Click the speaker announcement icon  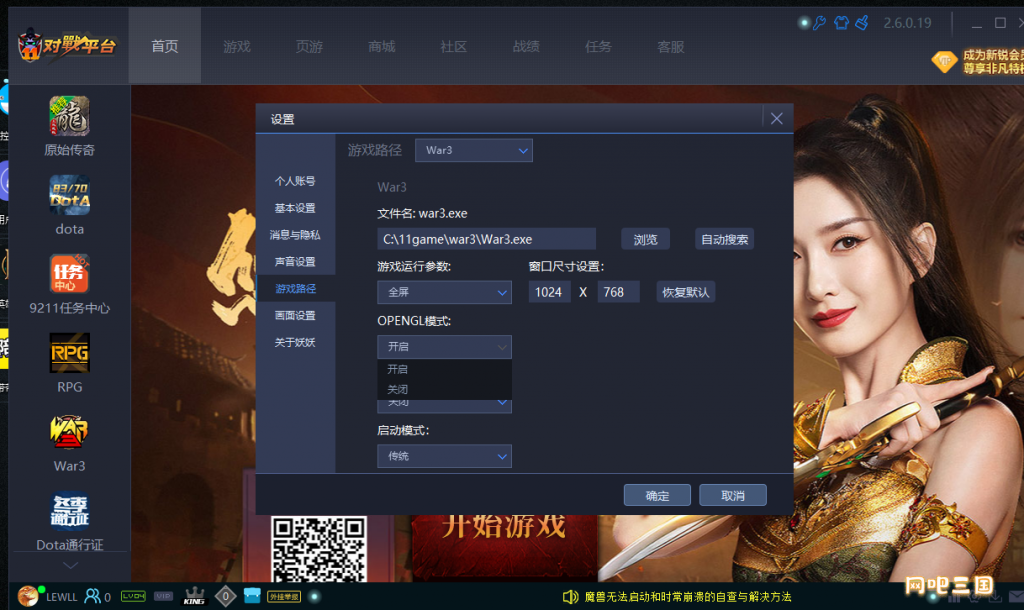coord(570,596)
